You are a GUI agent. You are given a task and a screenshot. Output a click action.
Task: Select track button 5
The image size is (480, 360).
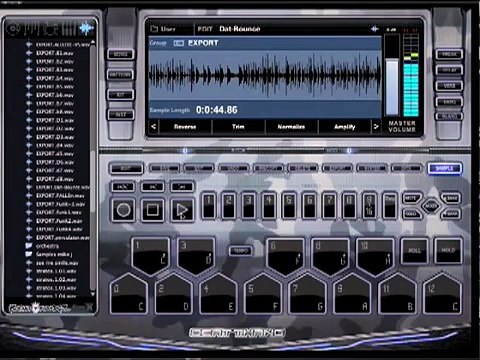(289, 206)
